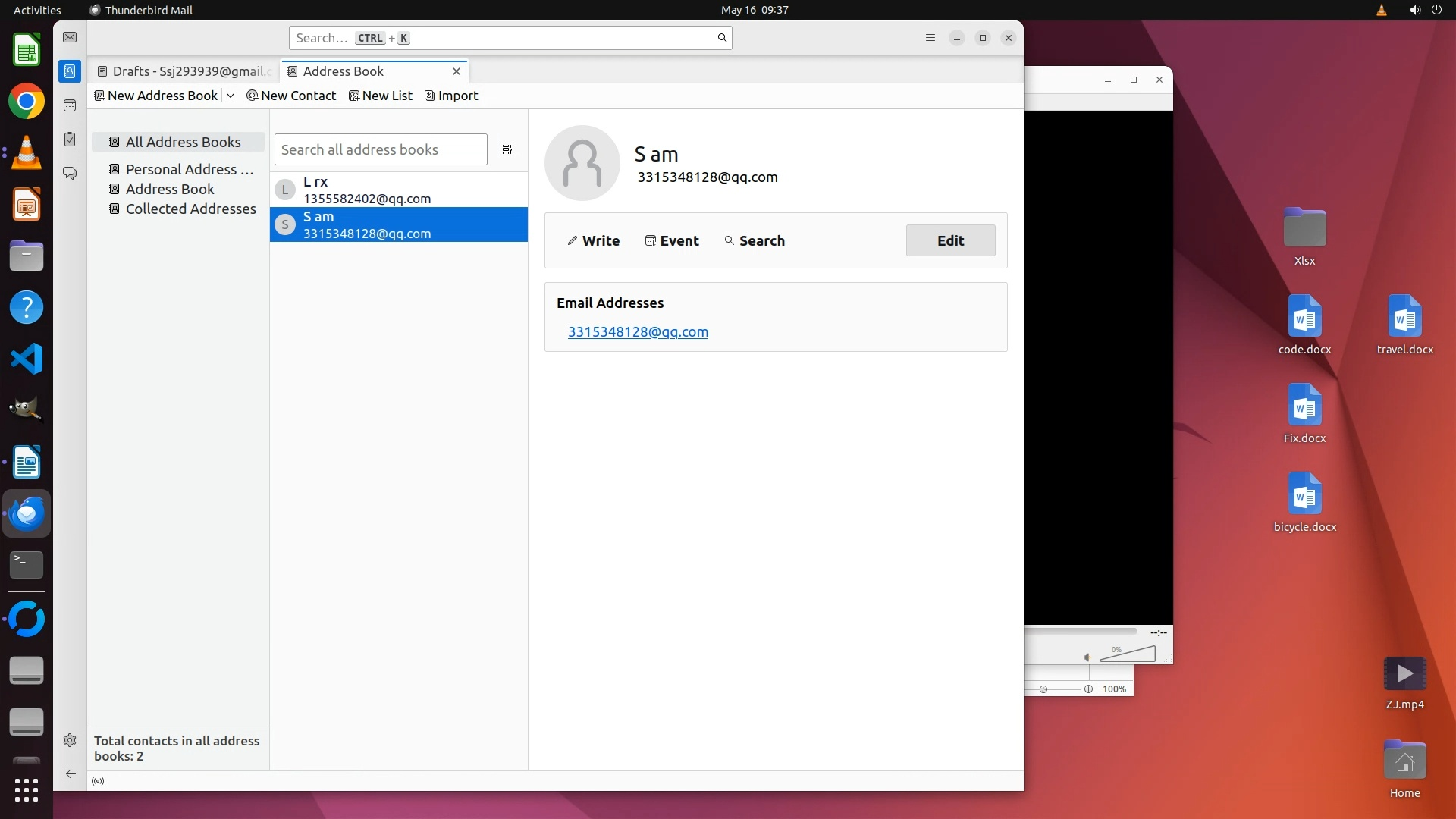
Task: Click the Search all address books field
Action: 381,149
